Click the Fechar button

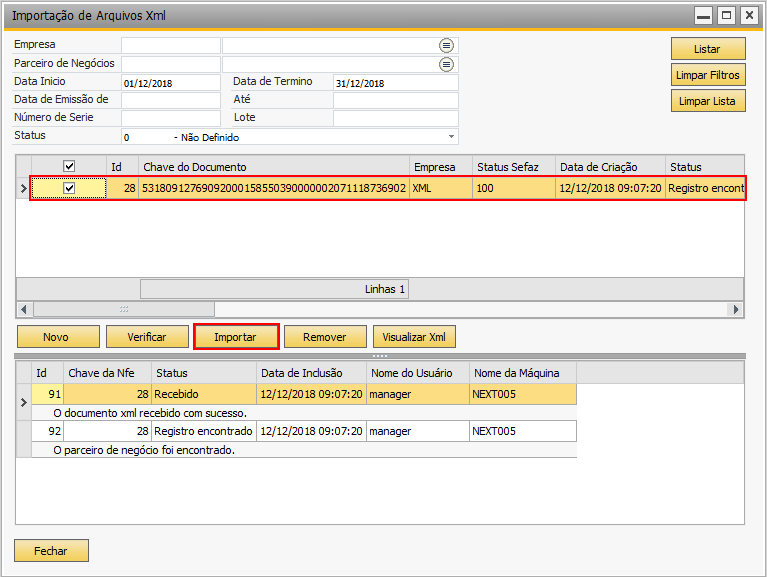point(51,551)
